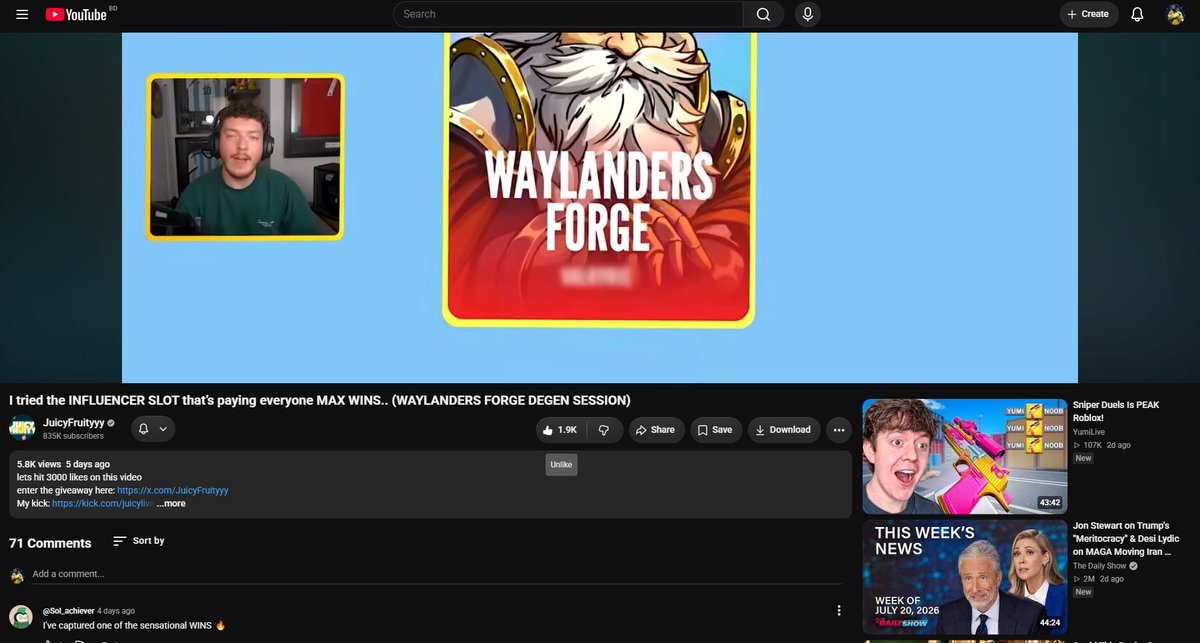Expand description with ...more

(x=171, y=503)
